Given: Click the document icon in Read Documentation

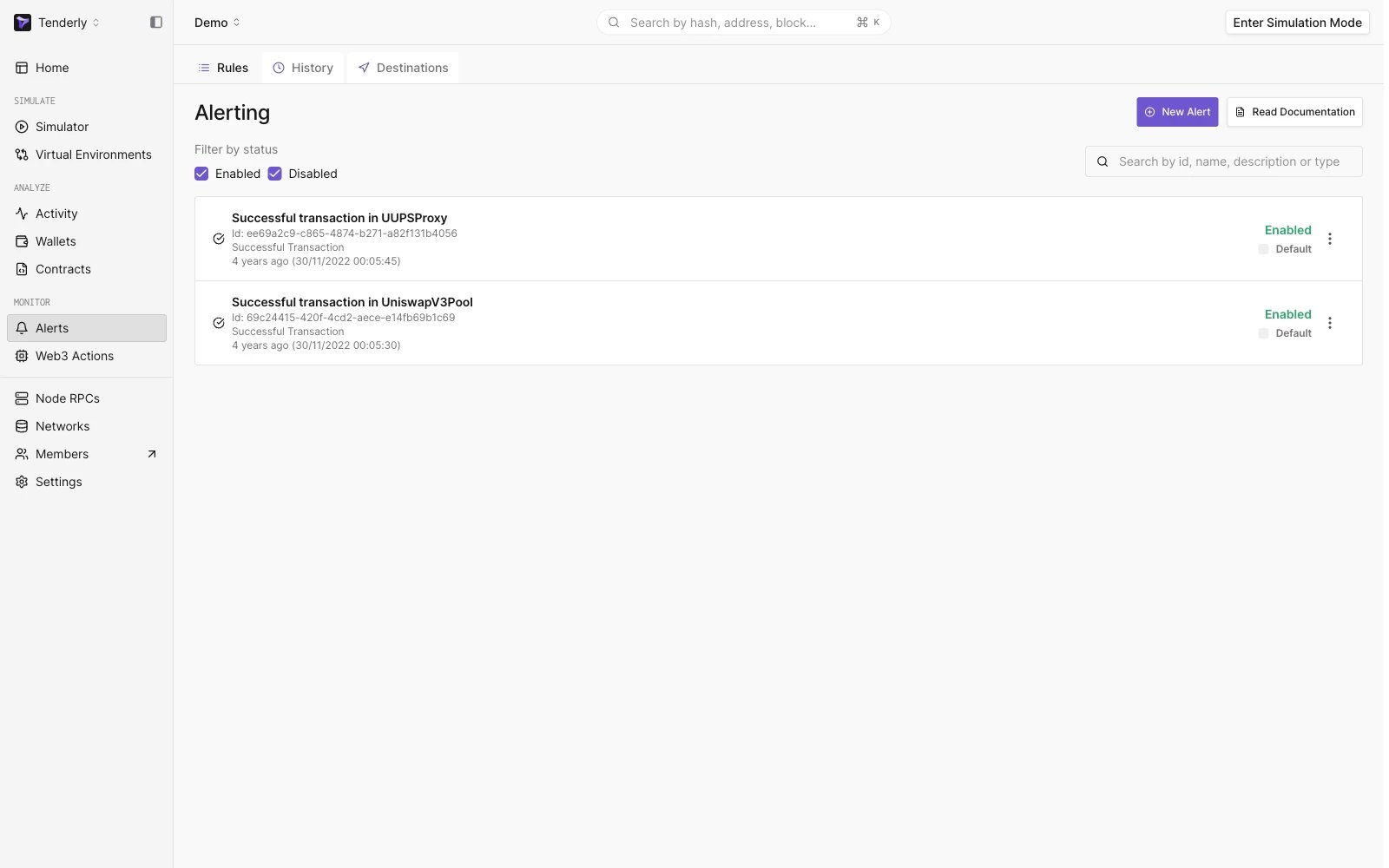Looking at the screenshot, I should [x=1240, y=112].
